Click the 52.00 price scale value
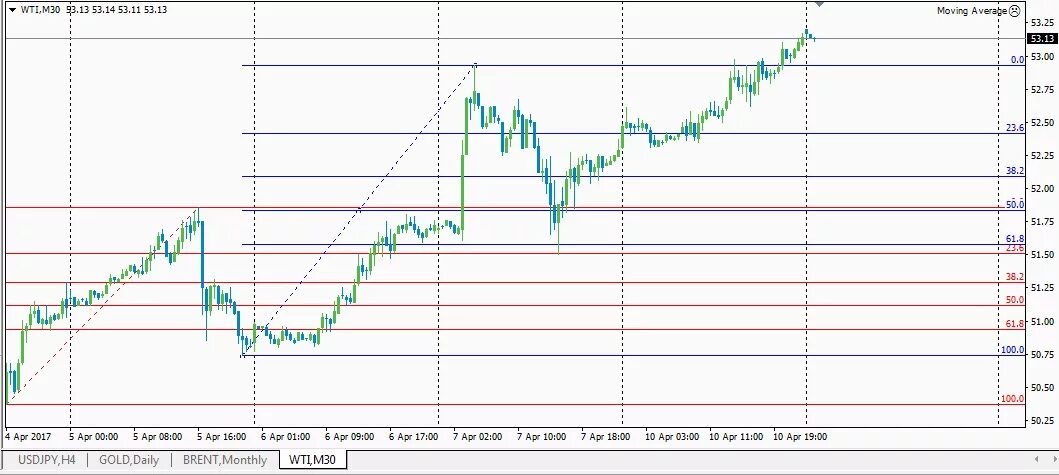 pos(1042,189)
